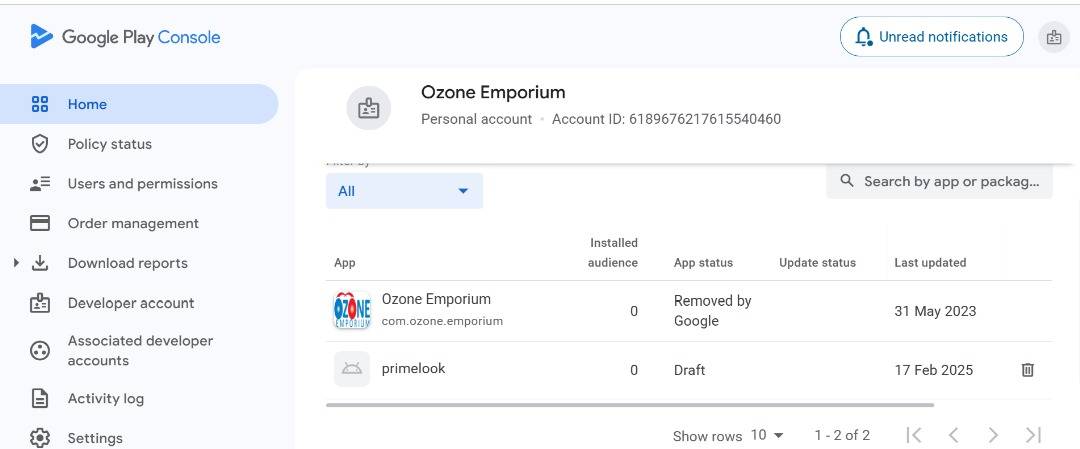
Task: Click the Search by app or package field
Action: tap(939, 181)
